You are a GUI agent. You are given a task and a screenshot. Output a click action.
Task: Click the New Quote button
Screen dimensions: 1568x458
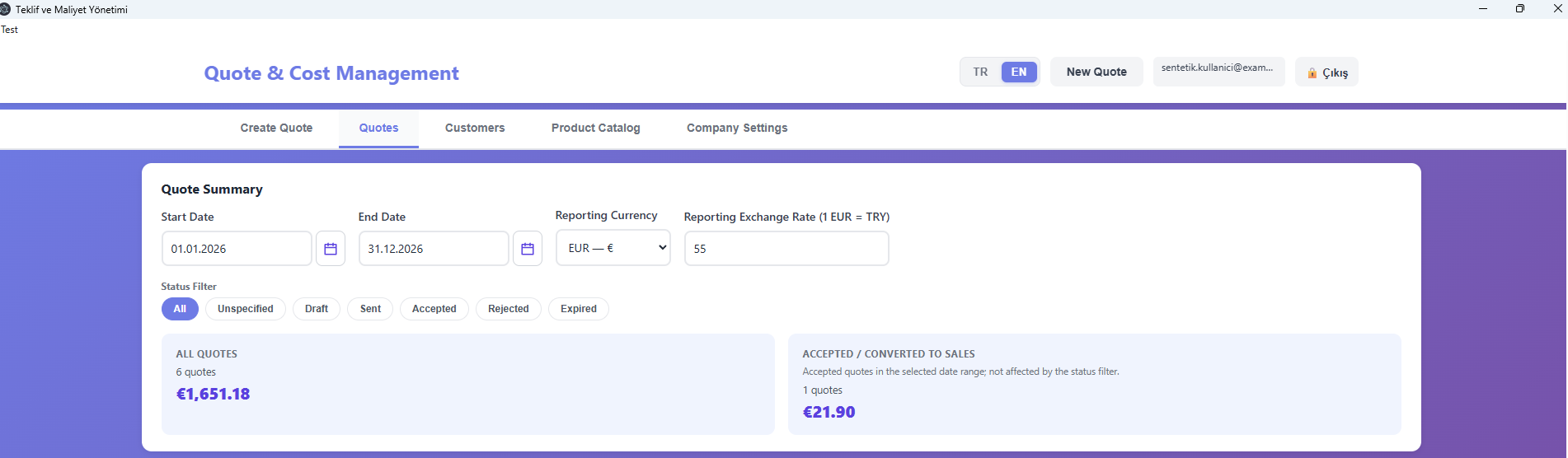(x=1096, y=72)
